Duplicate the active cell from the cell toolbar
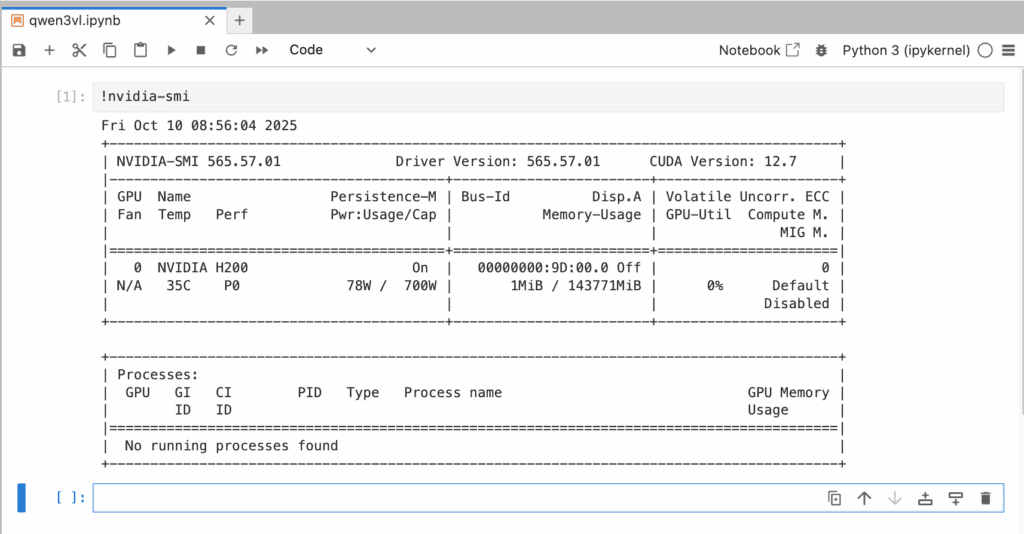The image size is (1024, 534). click(x=834, y=498)
